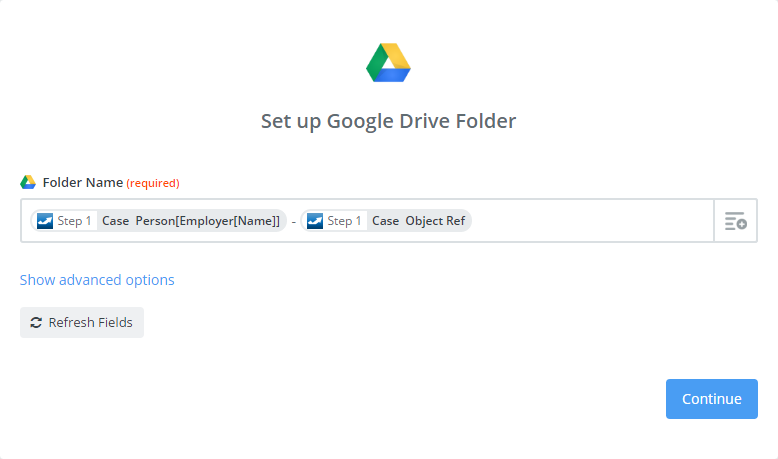Click the Refresh Fields button
The height and width of the screenshot is (459, 778).
pyautogui.click(x=82, y=323)
